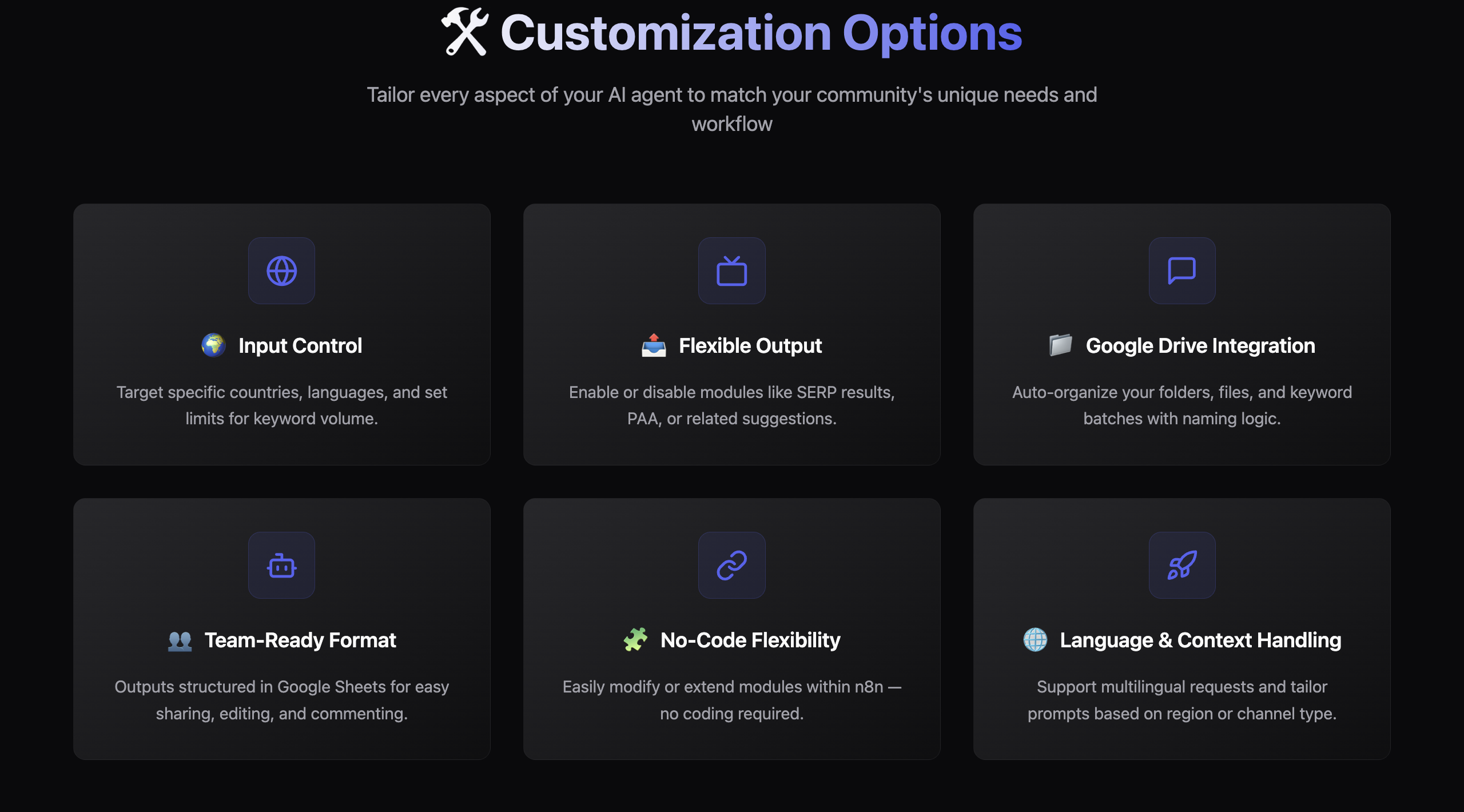Click the rocket icon above Language & Context Handling
This screenshot has height=812, width=1464.
[x=1181, y=565]
